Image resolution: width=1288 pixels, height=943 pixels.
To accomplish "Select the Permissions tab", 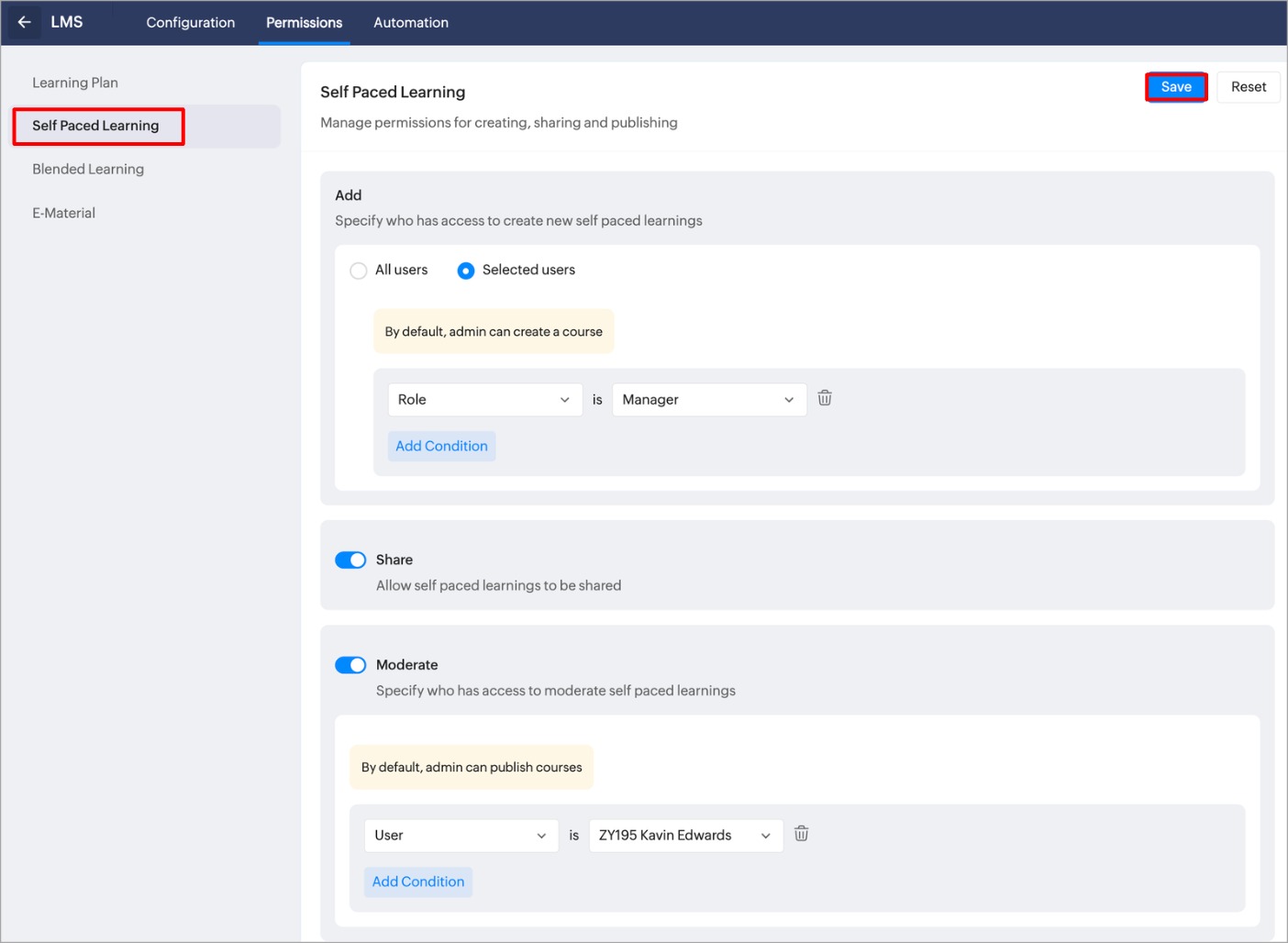I will (304, 23).
